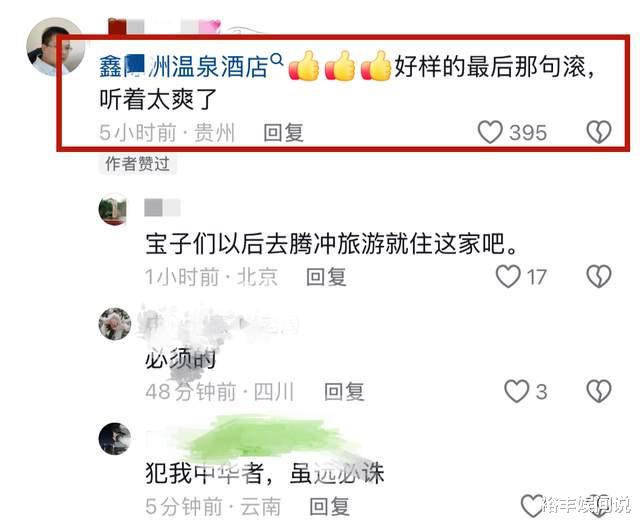Reply to the comment from 云南
This screenshot has width=640, height=526.
point(329,507)
